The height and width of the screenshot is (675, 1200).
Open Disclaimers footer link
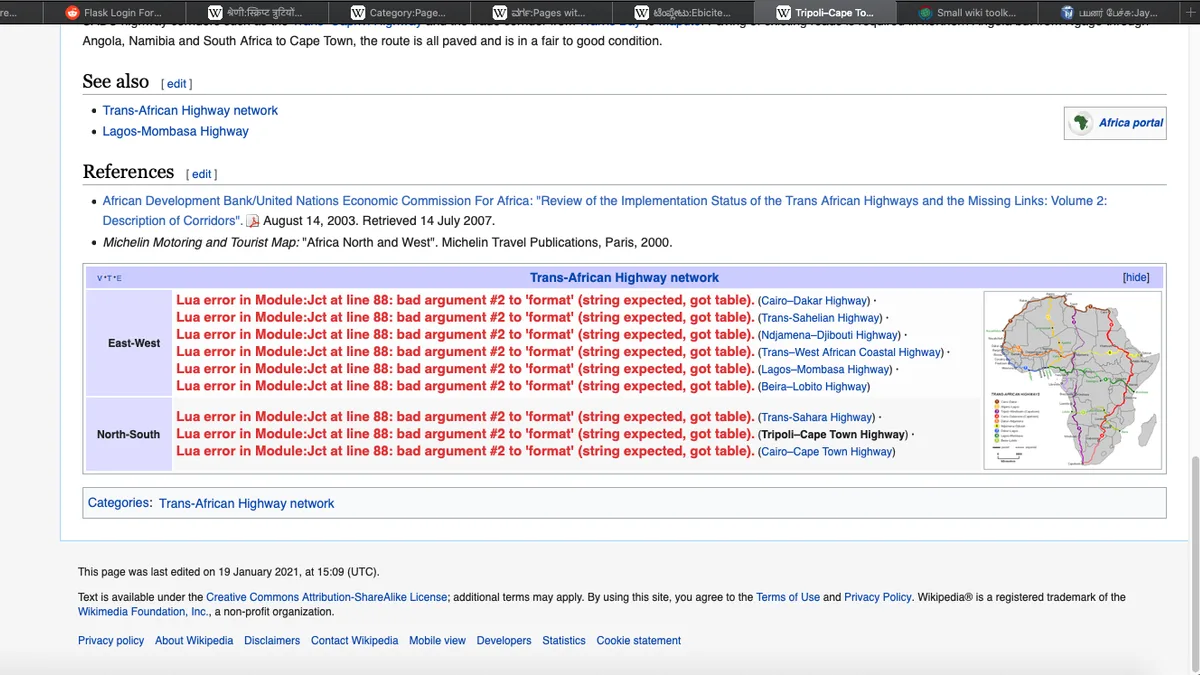[x=272, y=640]
